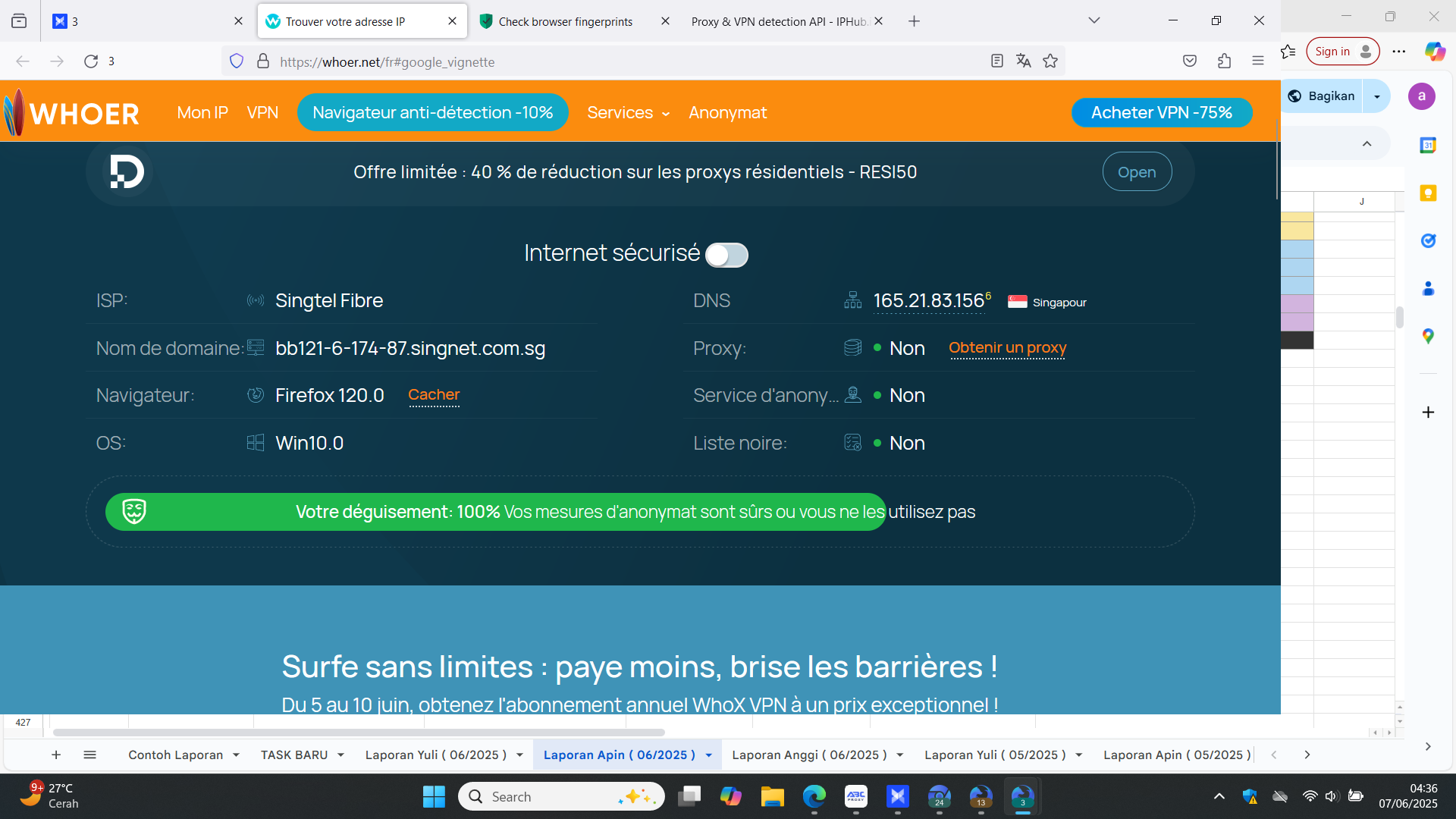Open Edge settings and more ellipsis
Viewport: 1456px width, 819px height.
1399,52
